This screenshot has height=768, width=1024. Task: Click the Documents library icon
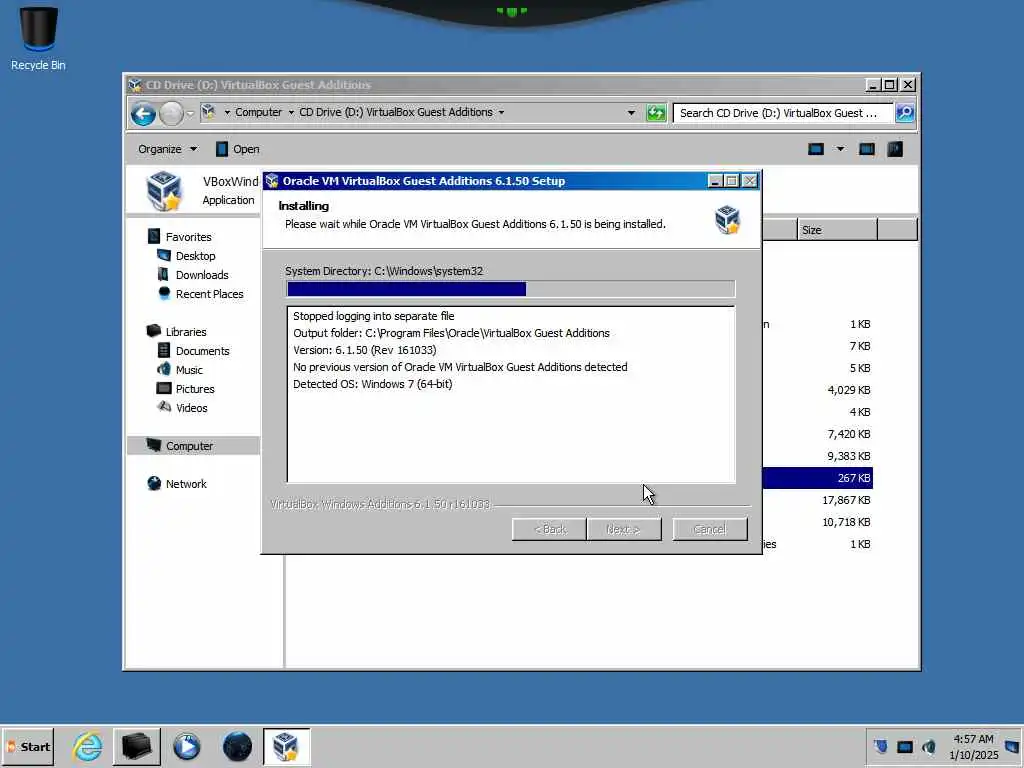click(x=164, y=350)
